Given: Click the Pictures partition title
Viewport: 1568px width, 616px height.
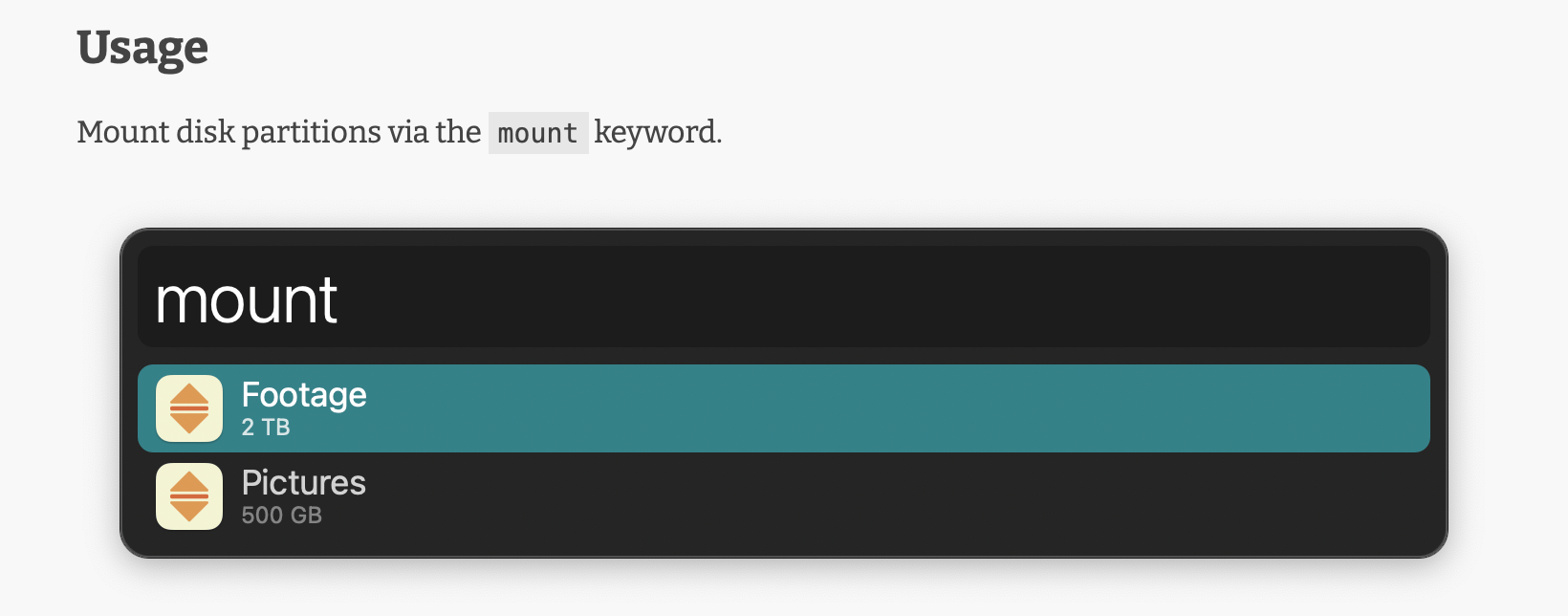Looking at the screenshot, I should [x=303, y=483].
